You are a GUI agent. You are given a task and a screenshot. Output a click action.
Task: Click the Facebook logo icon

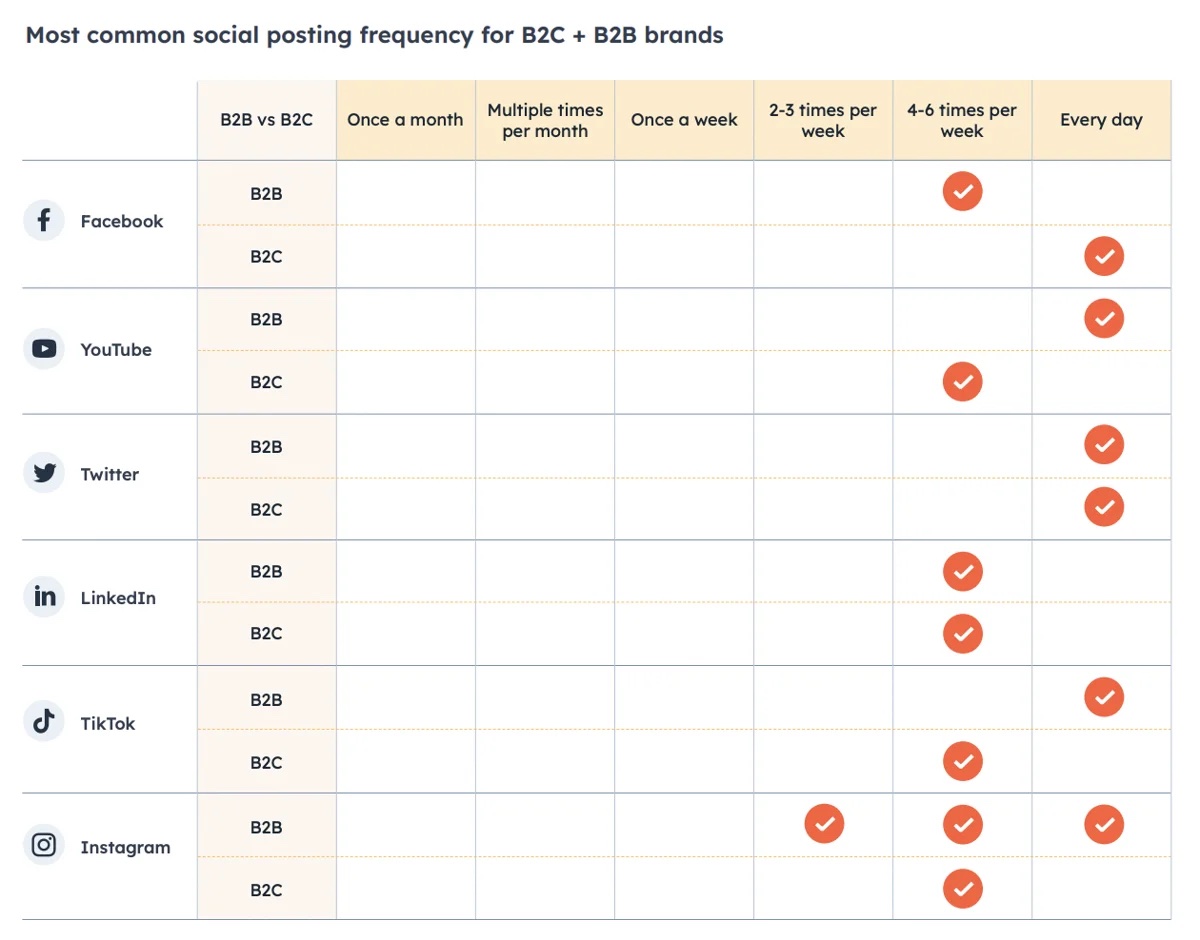pos(44,220)
